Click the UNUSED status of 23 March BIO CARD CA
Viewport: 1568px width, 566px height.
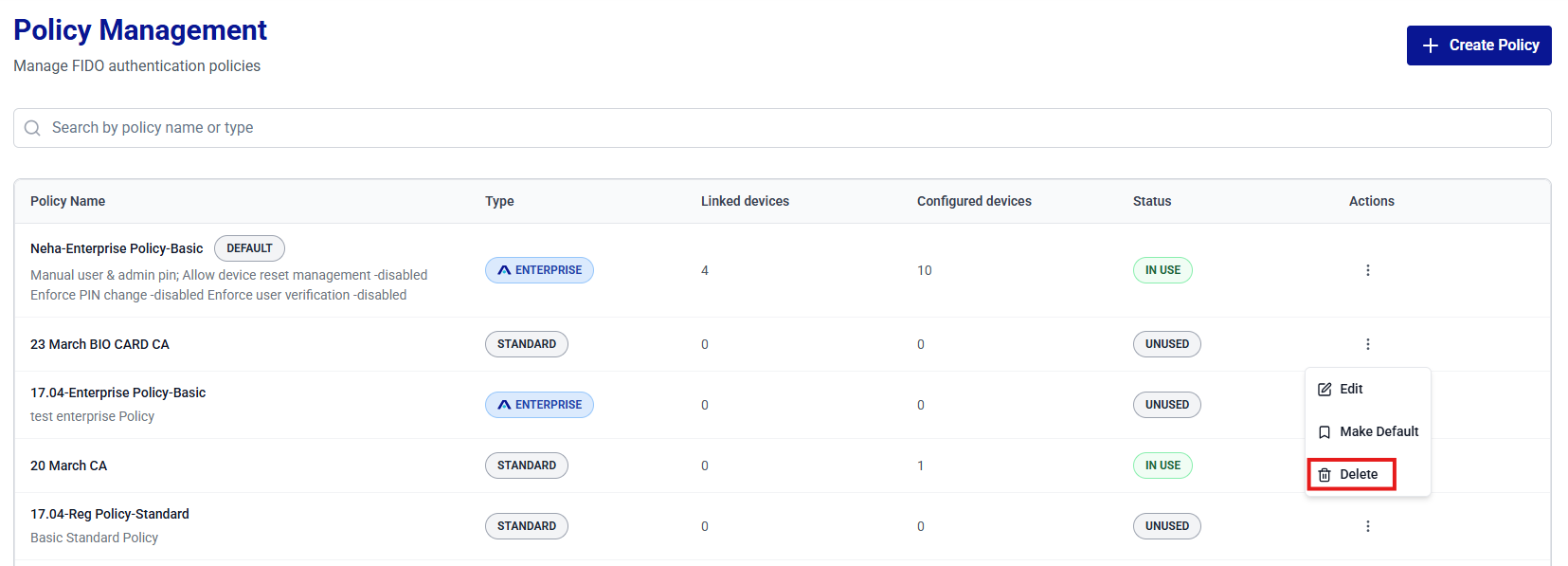[1166, 344]
